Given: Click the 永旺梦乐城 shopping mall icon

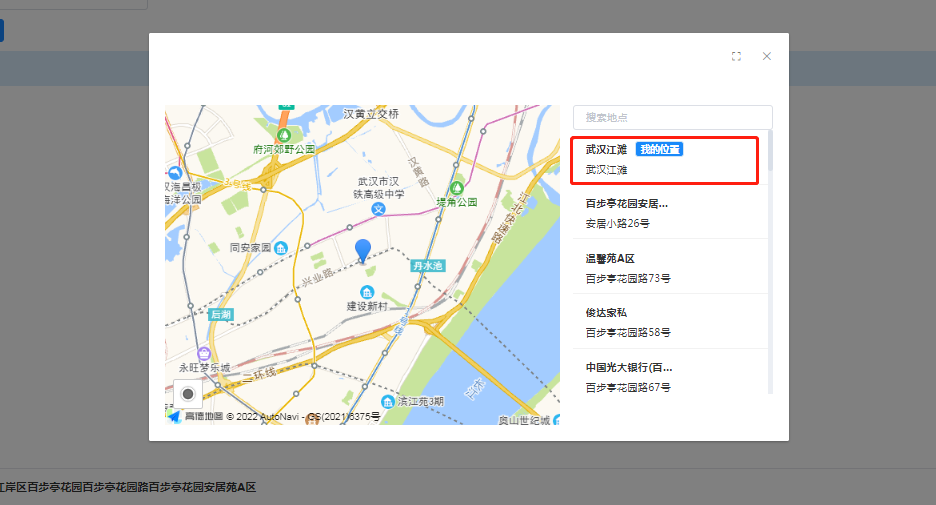Looking at the screenshot, I should click(x=204, y=353).
